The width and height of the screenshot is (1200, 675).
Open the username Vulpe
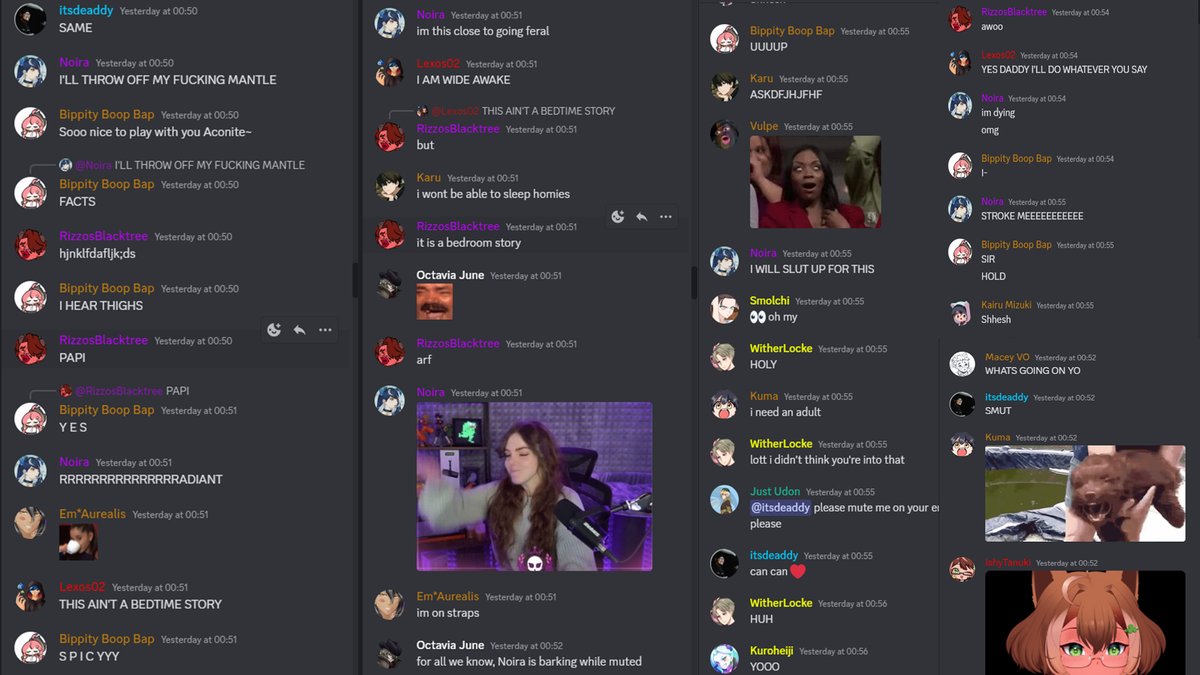(x=764, y=127)
